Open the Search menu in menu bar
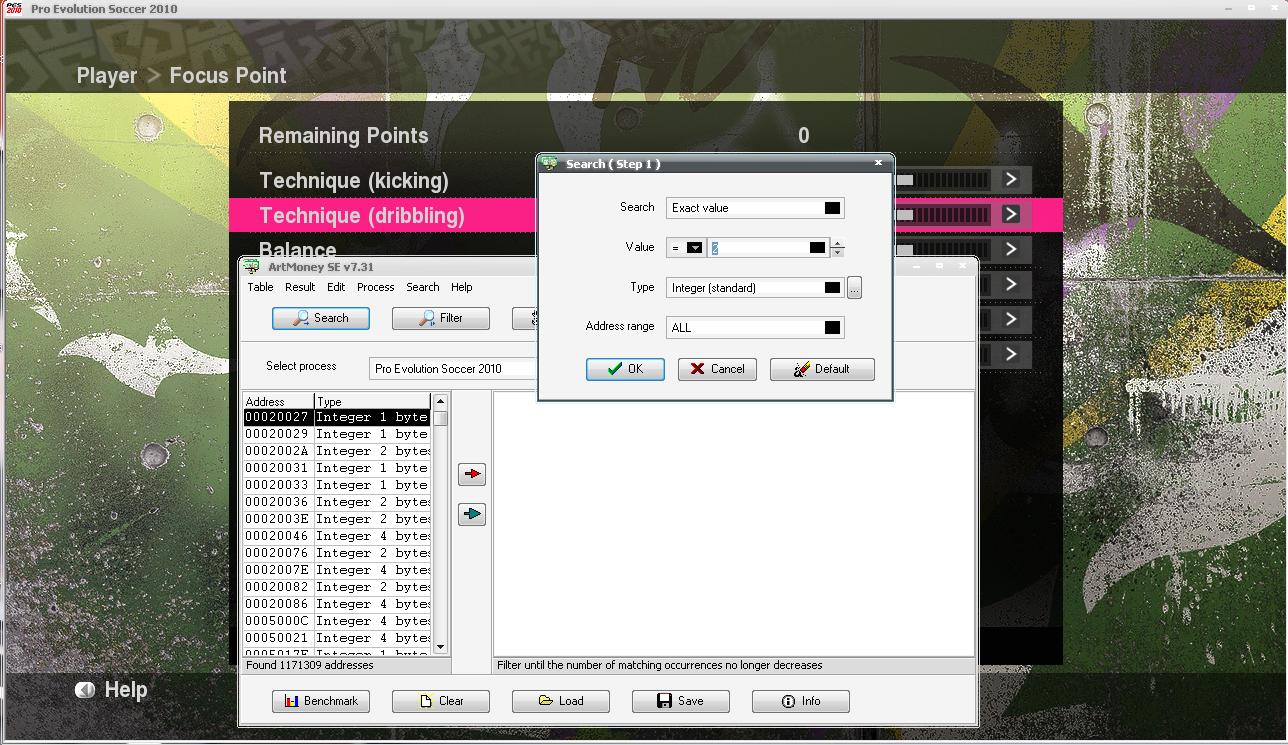Image resolution: width=1288 pixels, height=745 pixels. (x=423, y=287)
